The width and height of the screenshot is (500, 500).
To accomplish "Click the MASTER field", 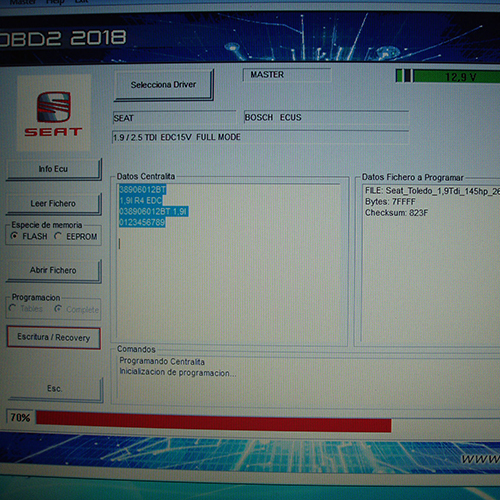I will pyautogui.click(x=287, y=75).
